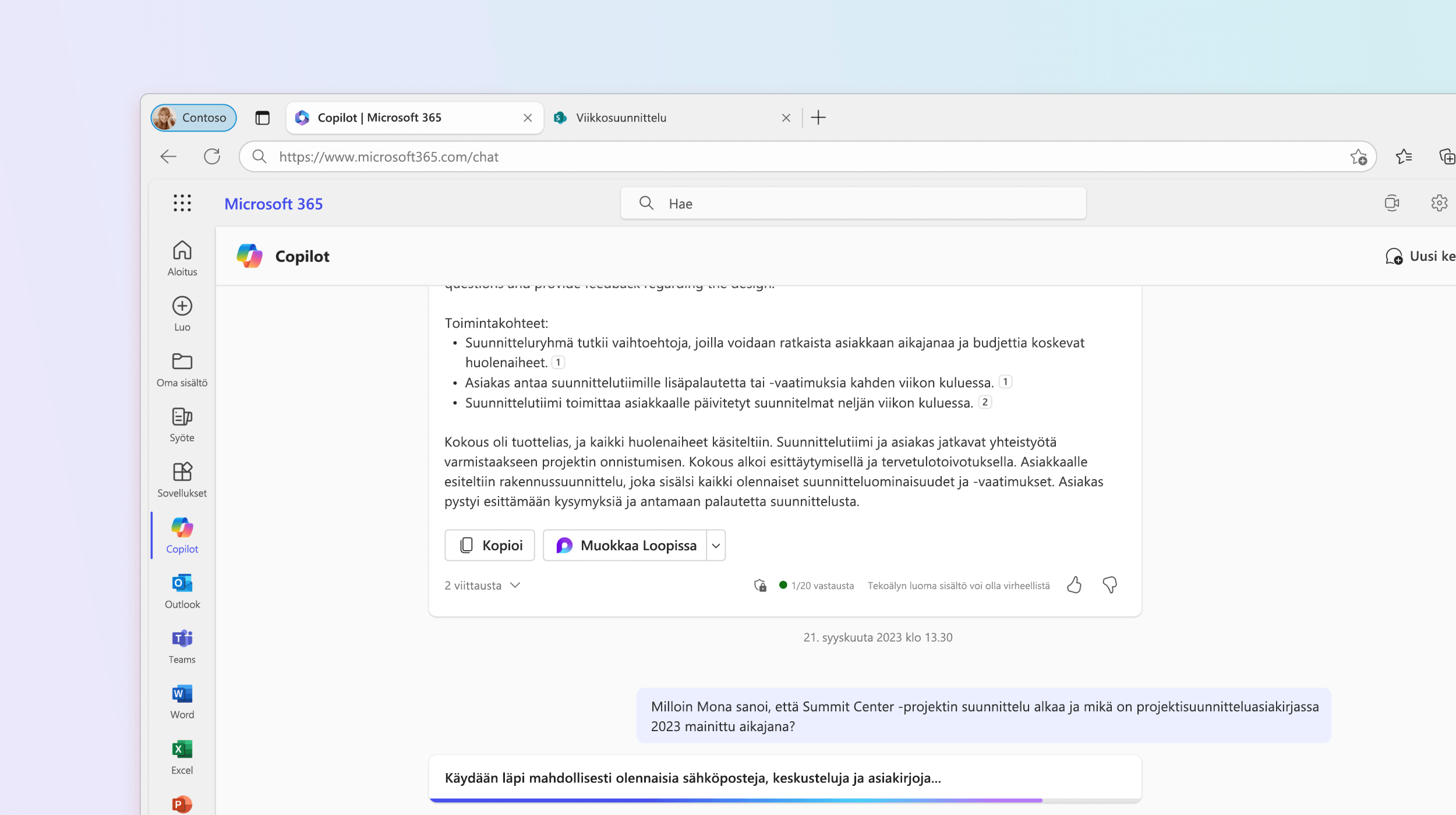Viewport: 1456px width, 815px height.
Task: Open the Microsoft 365 app launcher grid
Action: coord(182,203)
